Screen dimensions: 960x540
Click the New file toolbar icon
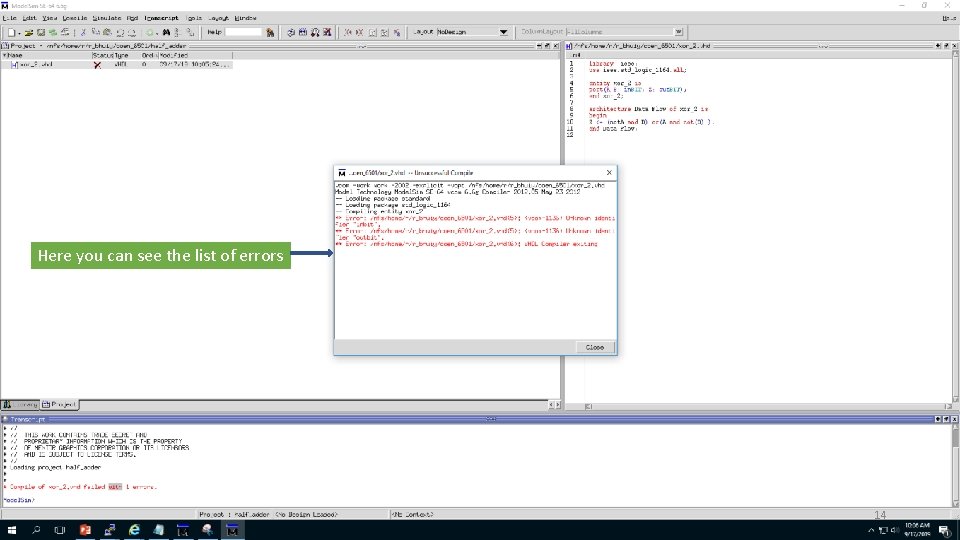click(x=11, y=32)
